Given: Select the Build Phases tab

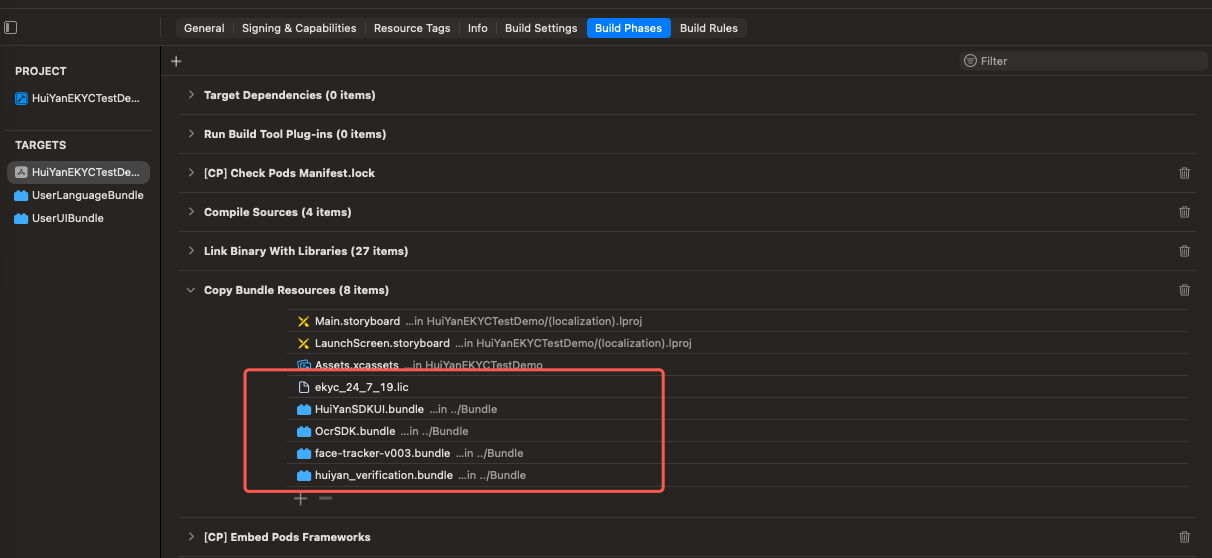Looking at the screenshot, I should pyautogui.click(x=628, y=28).
